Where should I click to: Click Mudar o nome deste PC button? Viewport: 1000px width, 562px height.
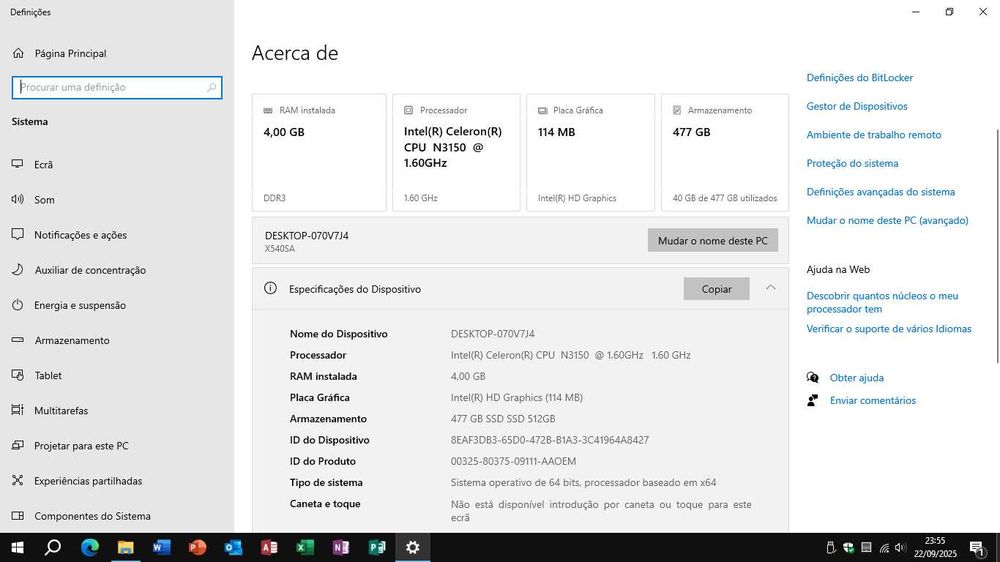(712, 240)
